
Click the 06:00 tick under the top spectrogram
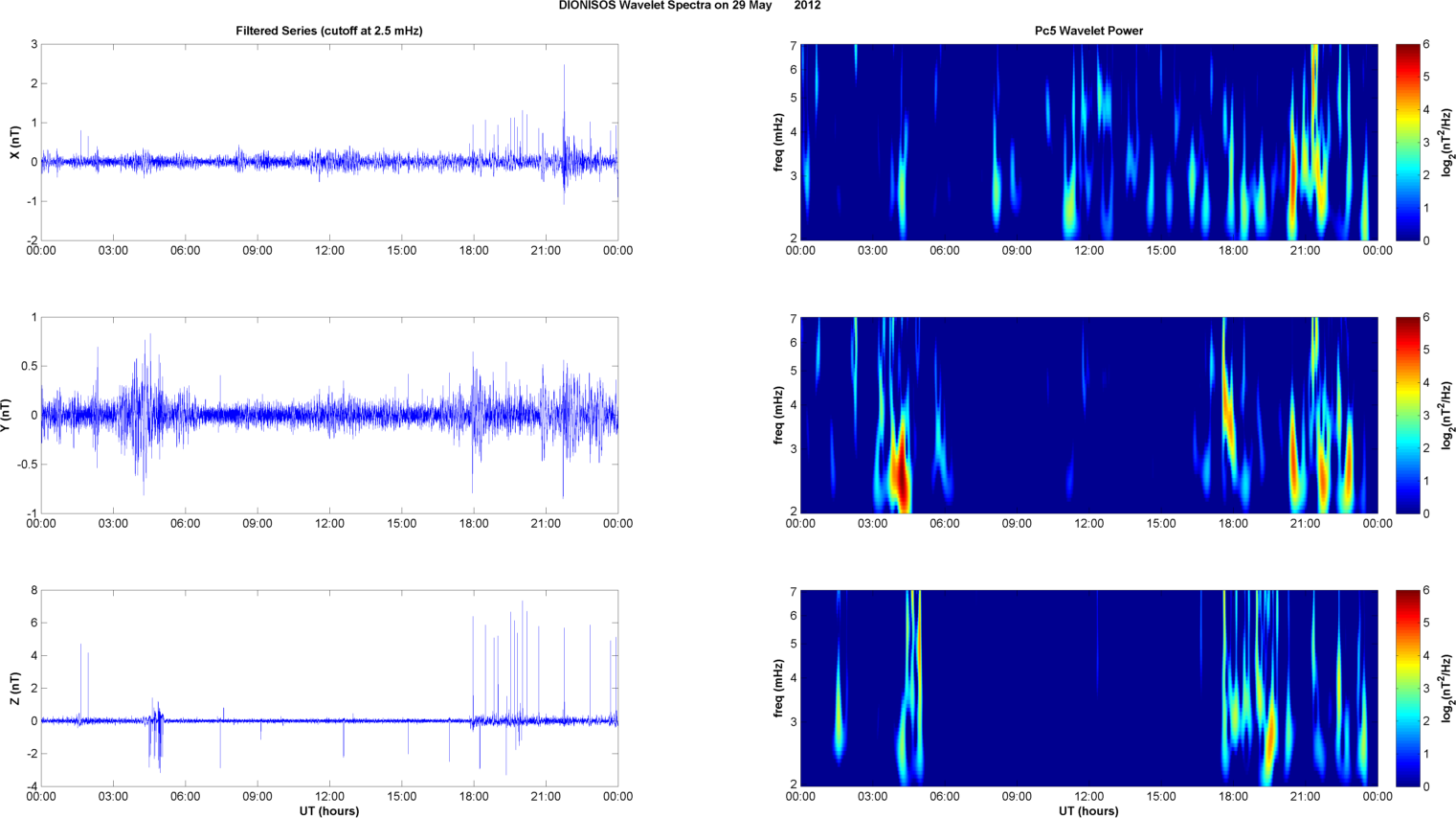(x=945, y=251)
